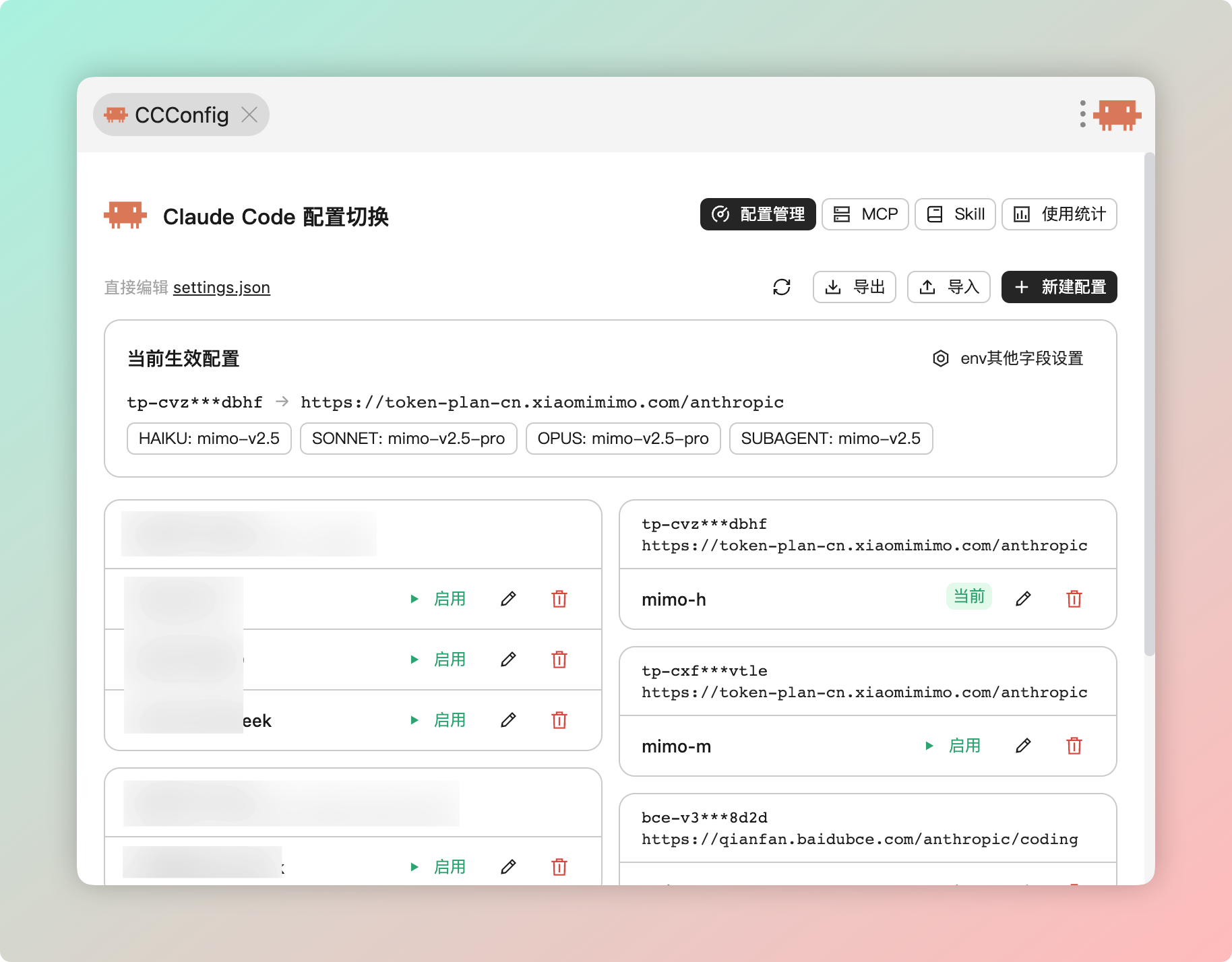
Task: Open the three-dot menu at top right
Action: click(1082, 114)
